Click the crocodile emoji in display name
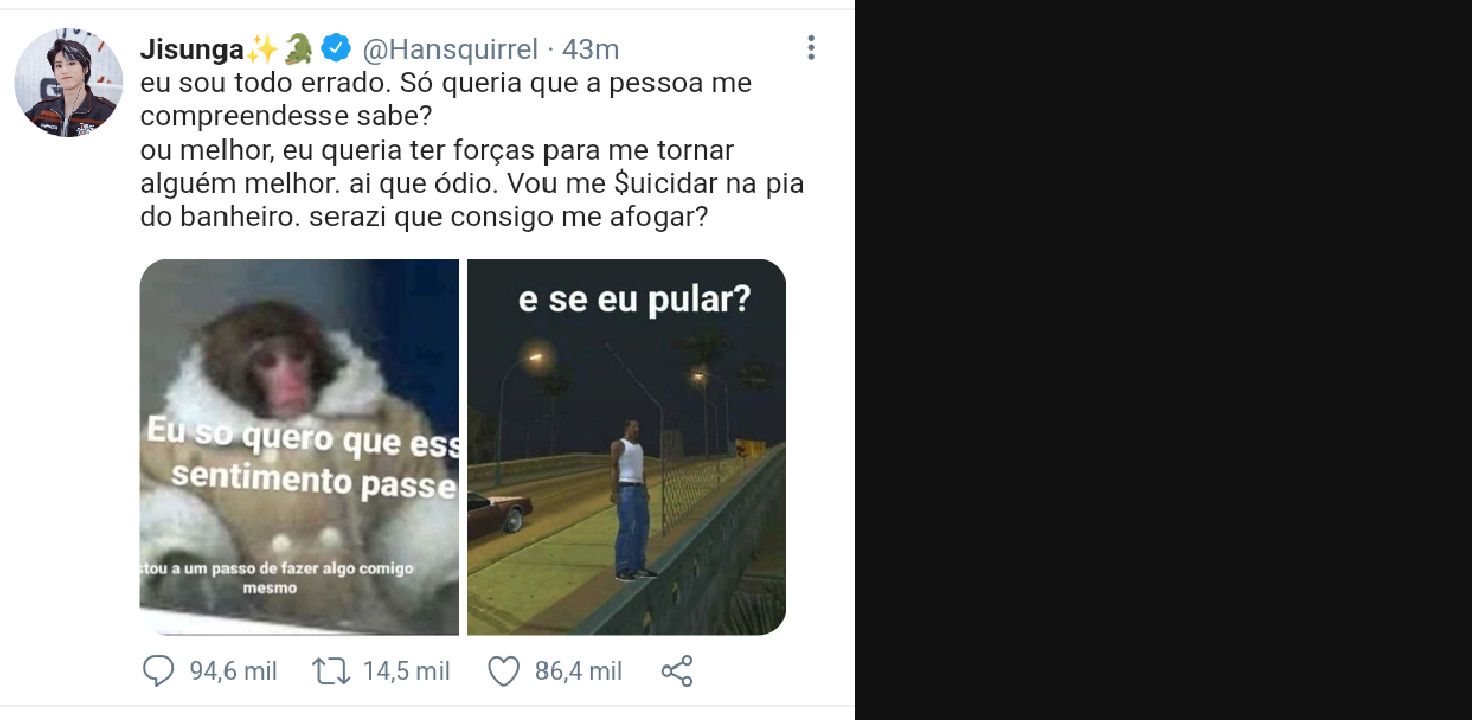This screenshot has width=1472, height=720. (x=299, y=47)
